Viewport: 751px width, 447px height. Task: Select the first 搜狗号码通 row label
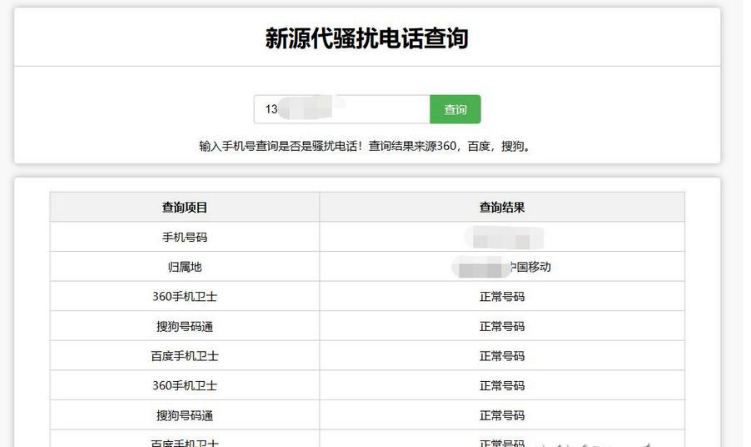(185, 326)
